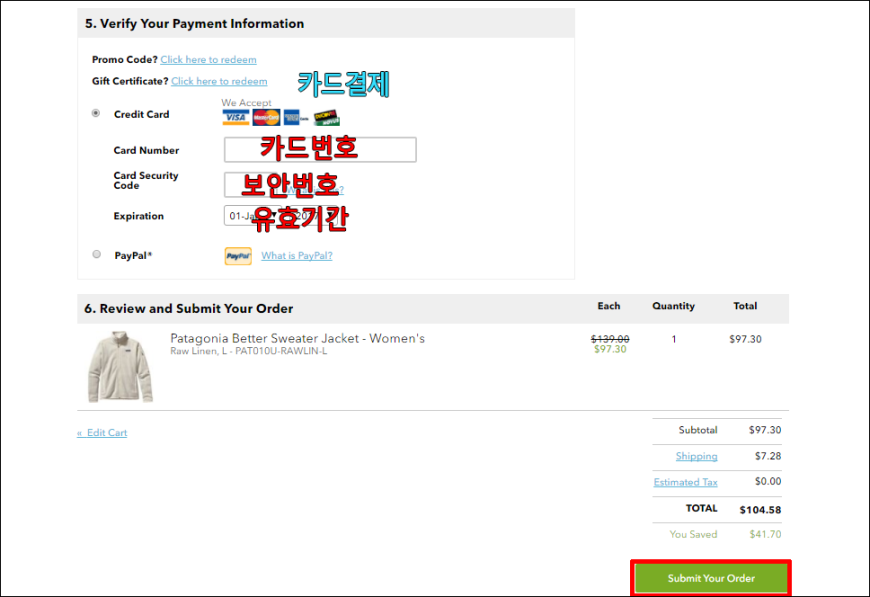This screenshot has width=870, height=597.
Task: Click the Visa card logo
Action: [x=235, y=118]
